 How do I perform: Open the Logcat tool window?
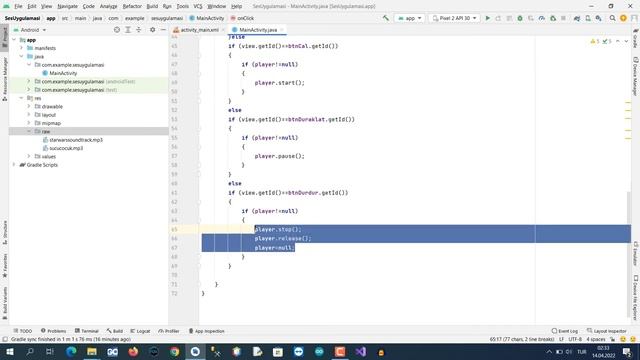coord(140,331)
